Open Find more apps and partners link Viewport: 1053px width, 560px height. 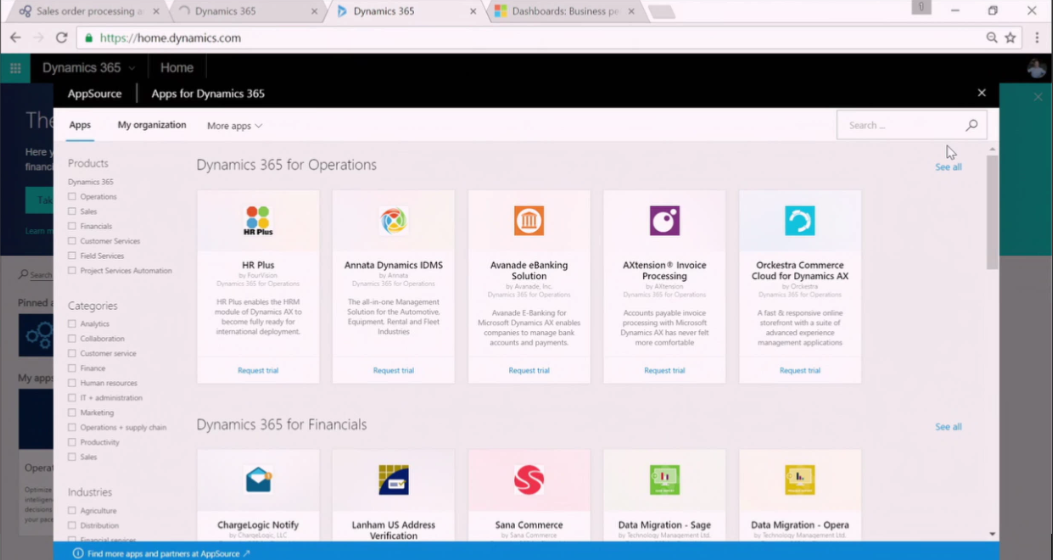coord(169,553)
